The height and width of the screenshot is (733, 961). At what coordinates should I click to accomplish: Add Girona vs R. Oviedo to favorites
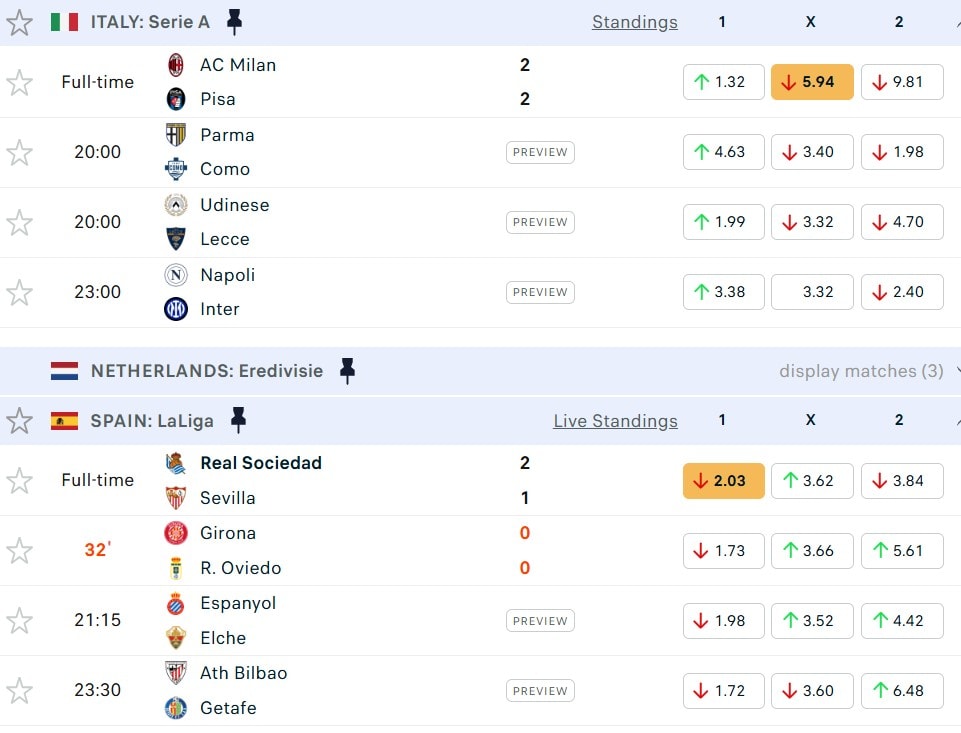coord(20,550)
